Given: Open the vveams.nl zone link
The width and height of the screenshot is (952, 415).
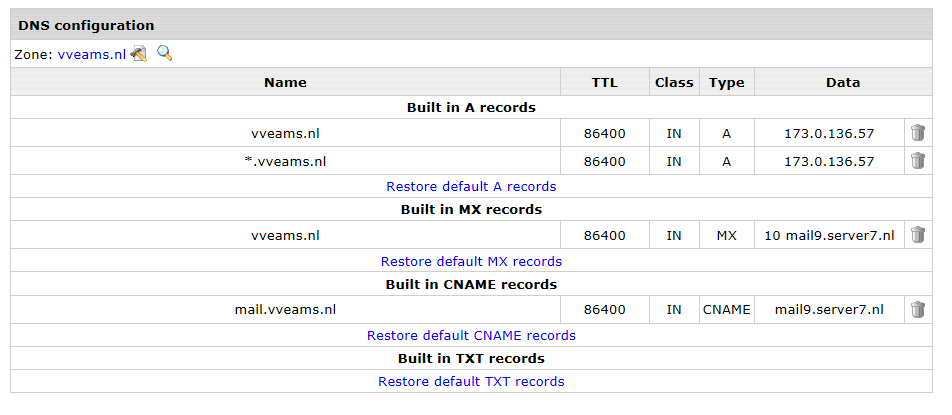Looking at the screenshot, I should (x=92, y=55).
